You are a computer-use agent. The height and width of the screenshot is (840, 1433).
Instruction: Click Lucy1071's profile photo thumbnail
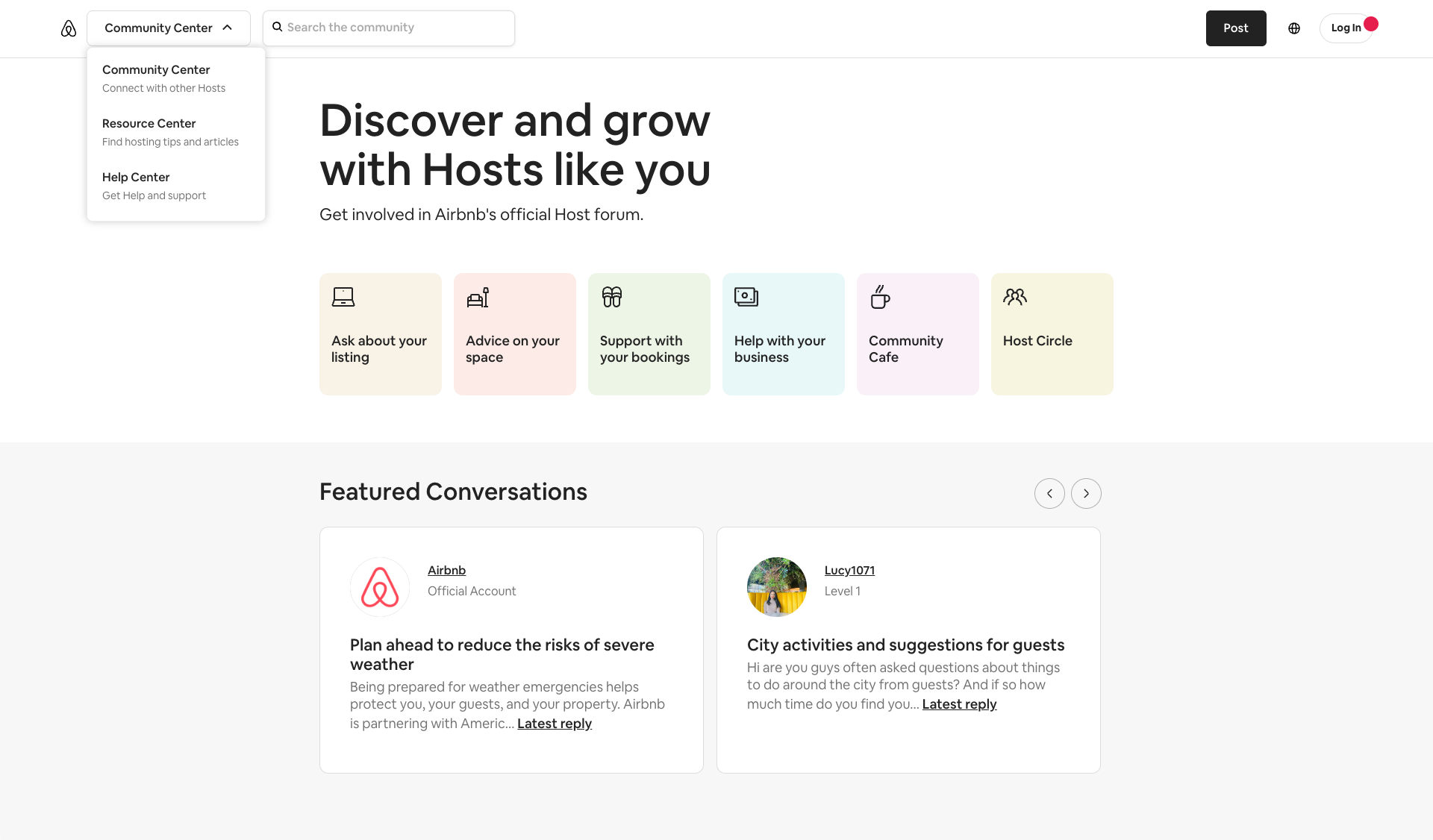click(777, 587)
